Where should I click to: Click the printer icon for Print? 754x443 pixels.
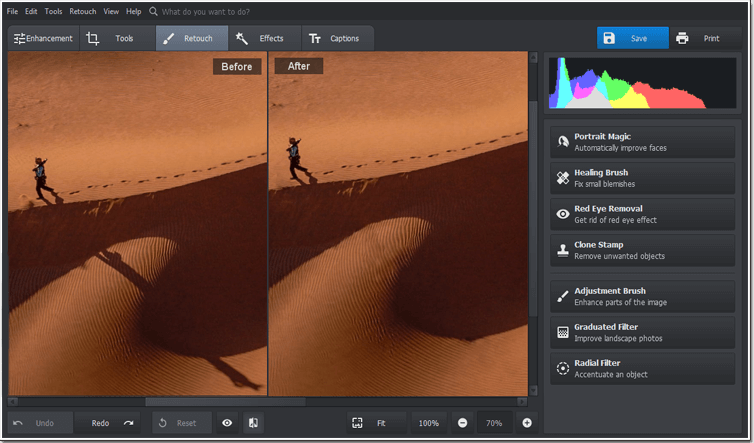click(682, 38)
